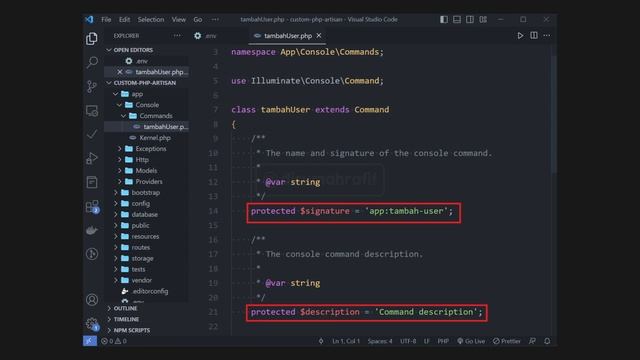Open Customize Layout icon
Screen dimensions: 640x360
point(483,20)
